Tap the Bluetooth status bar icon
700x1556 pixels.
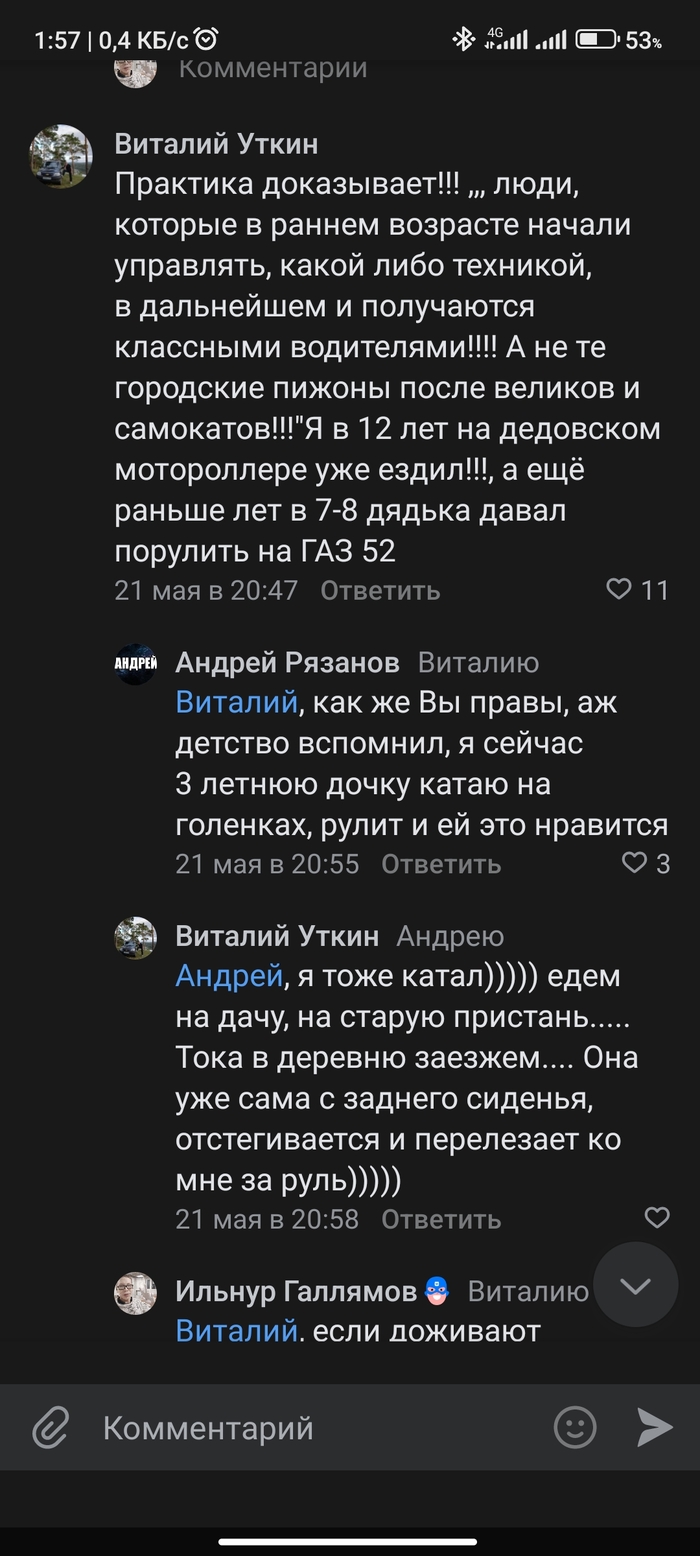(464, 40)
